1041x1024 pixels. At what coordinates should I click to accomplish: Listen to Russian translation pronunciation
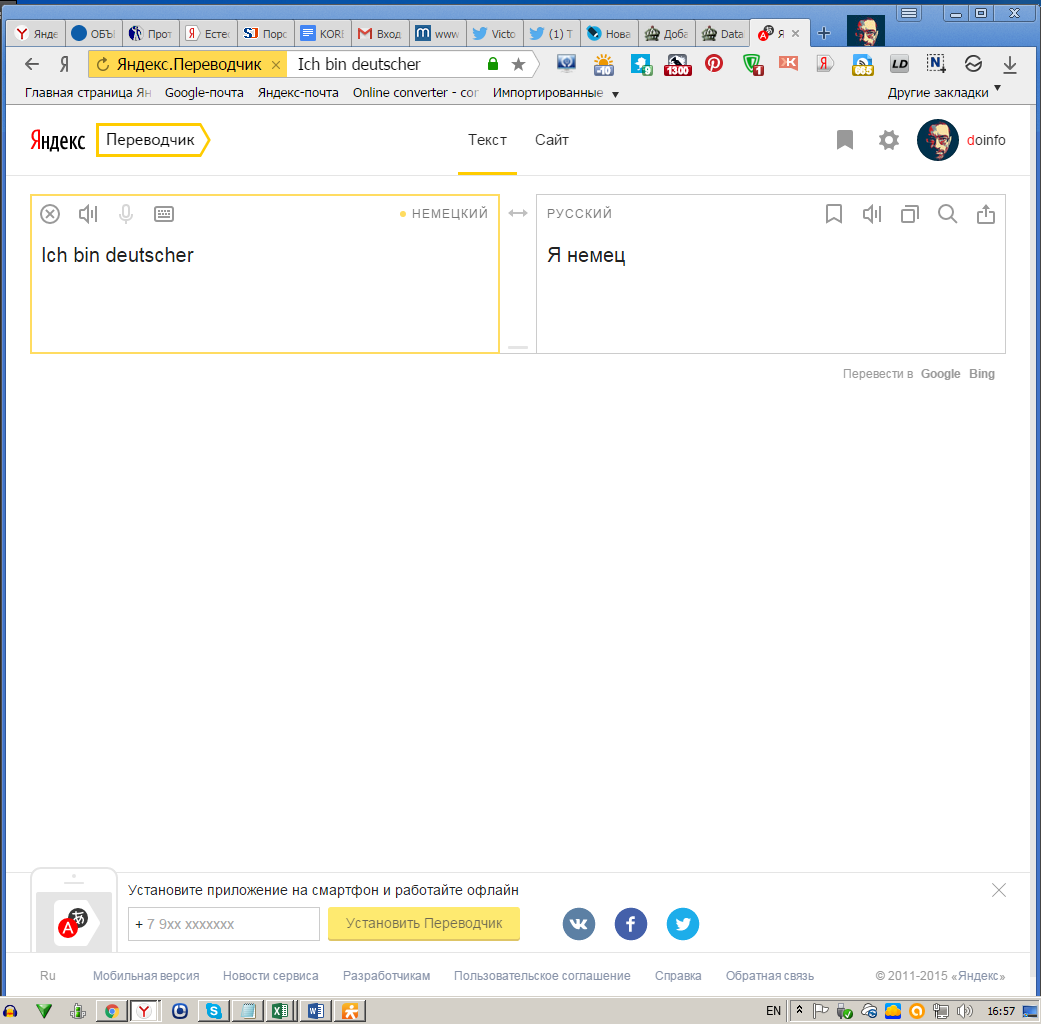872,214
